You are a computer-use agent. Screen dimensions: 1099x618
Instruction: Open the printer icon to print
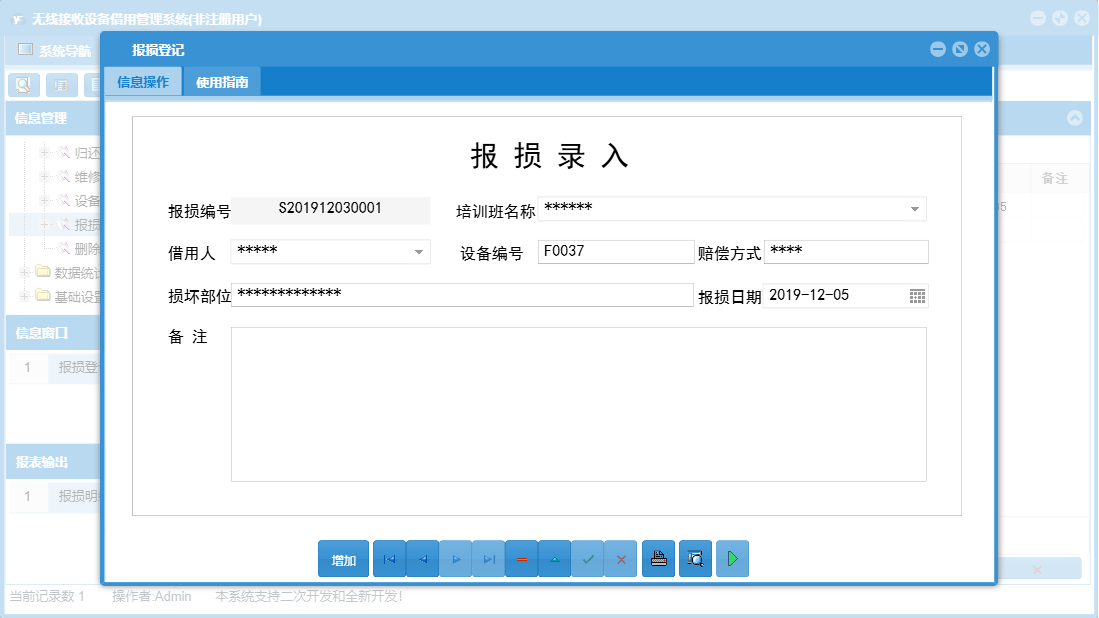(658, 558)
